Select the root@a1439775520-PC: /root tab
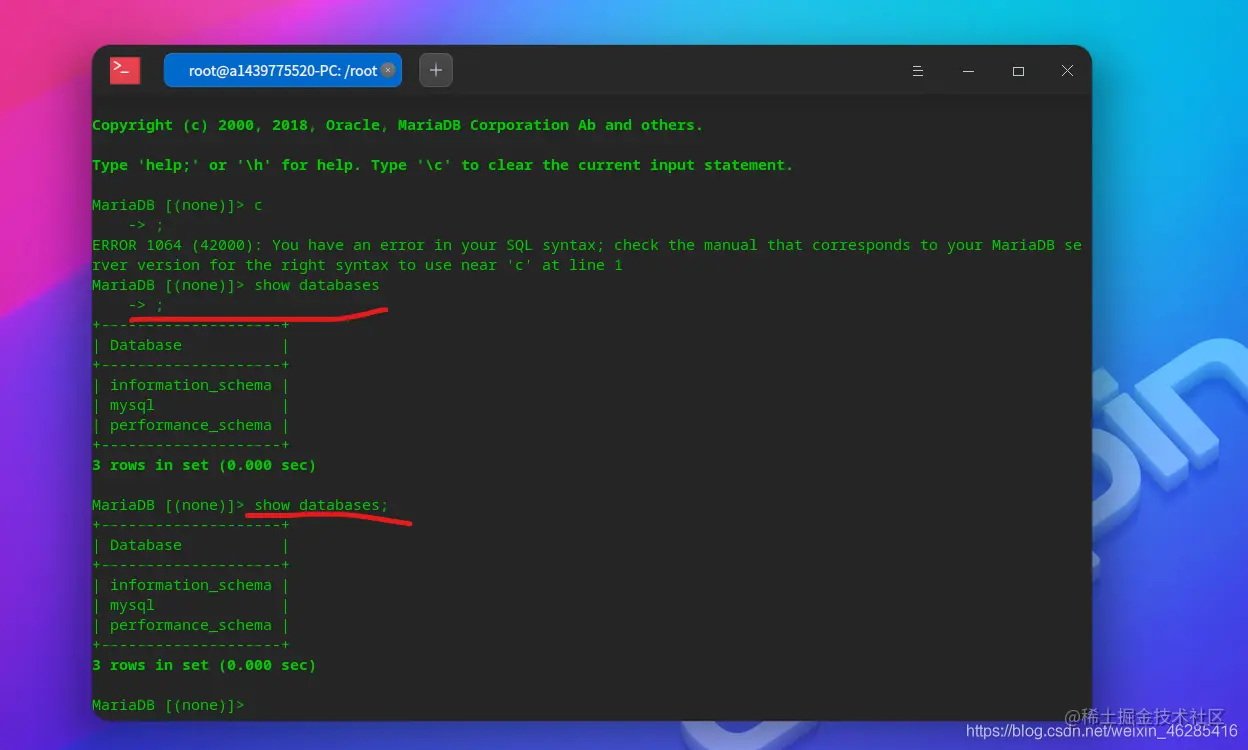This screenshot has height=750, width=1248. (282, 70)
